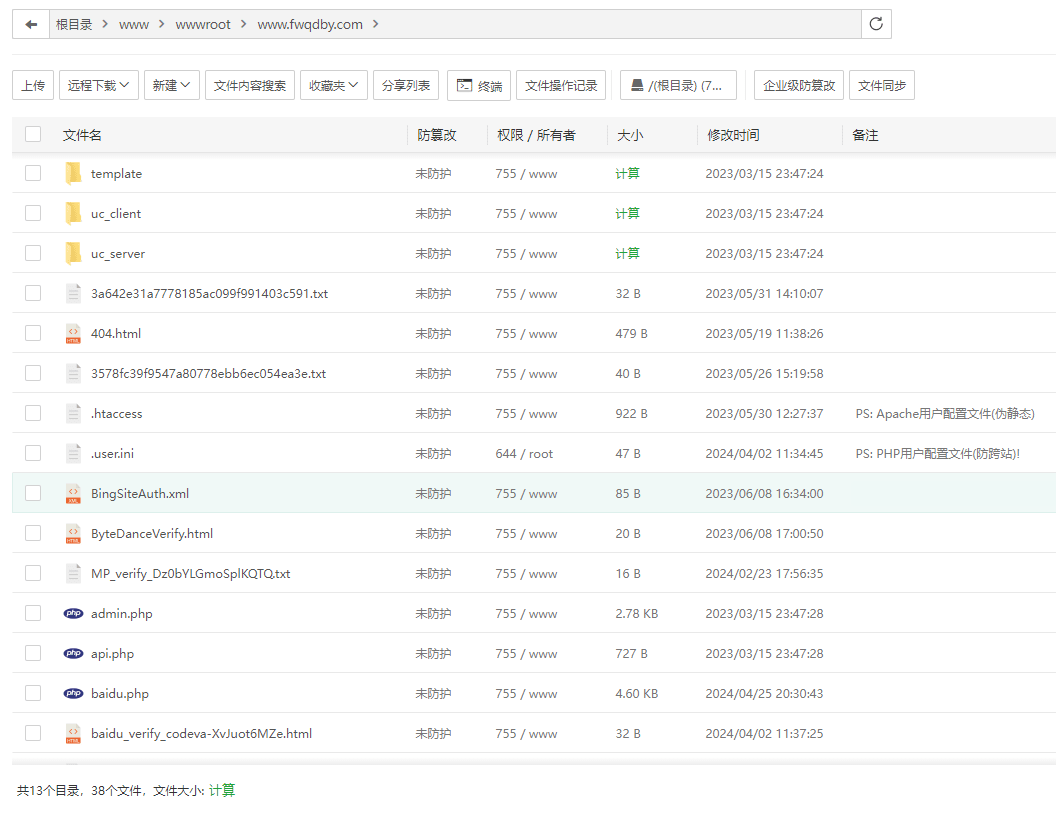Open 文件同步 button

tap(882, 86)
